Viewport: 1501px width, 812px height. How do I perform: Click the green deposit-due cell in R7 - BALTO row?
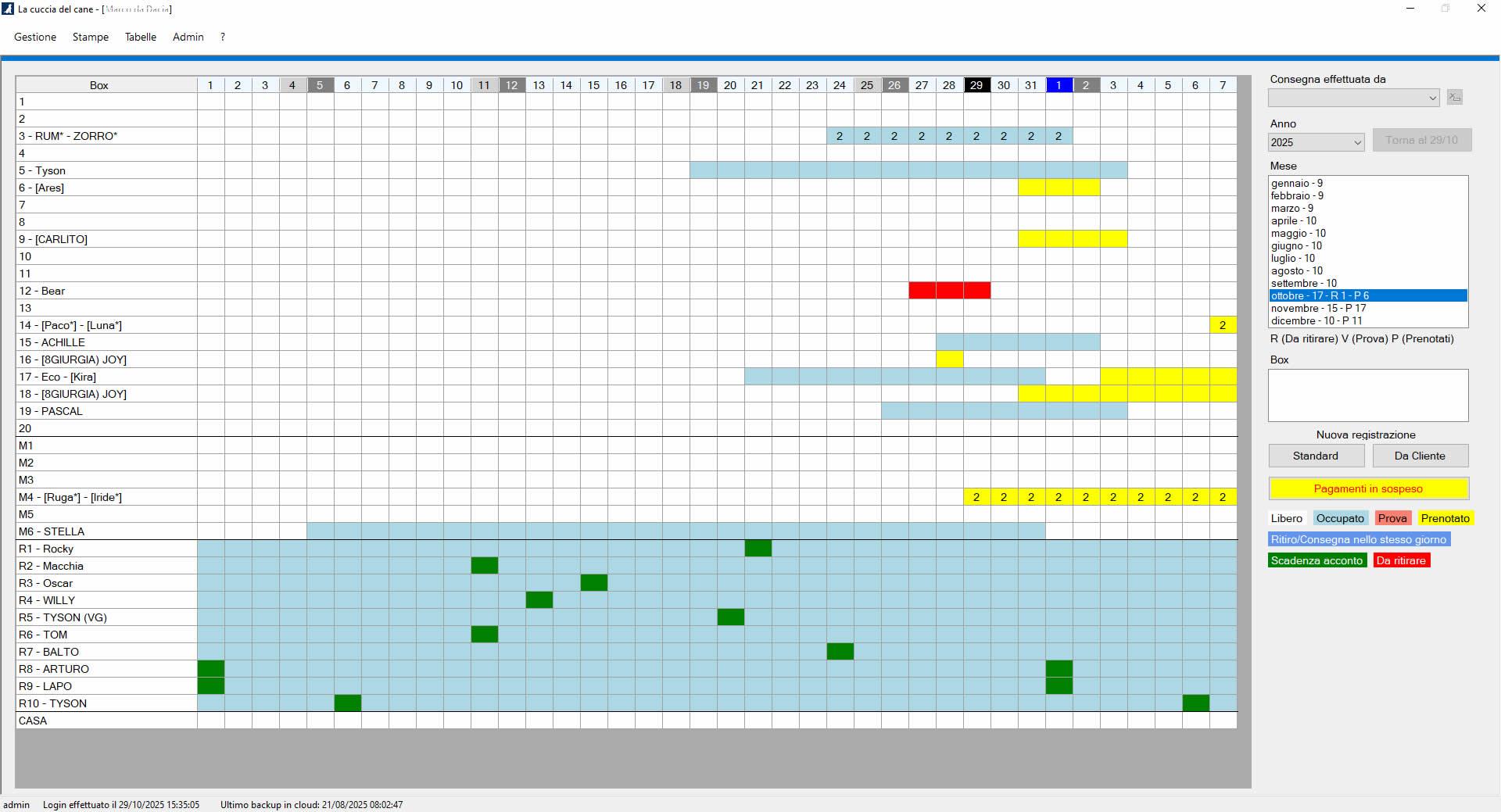[840, 652]
